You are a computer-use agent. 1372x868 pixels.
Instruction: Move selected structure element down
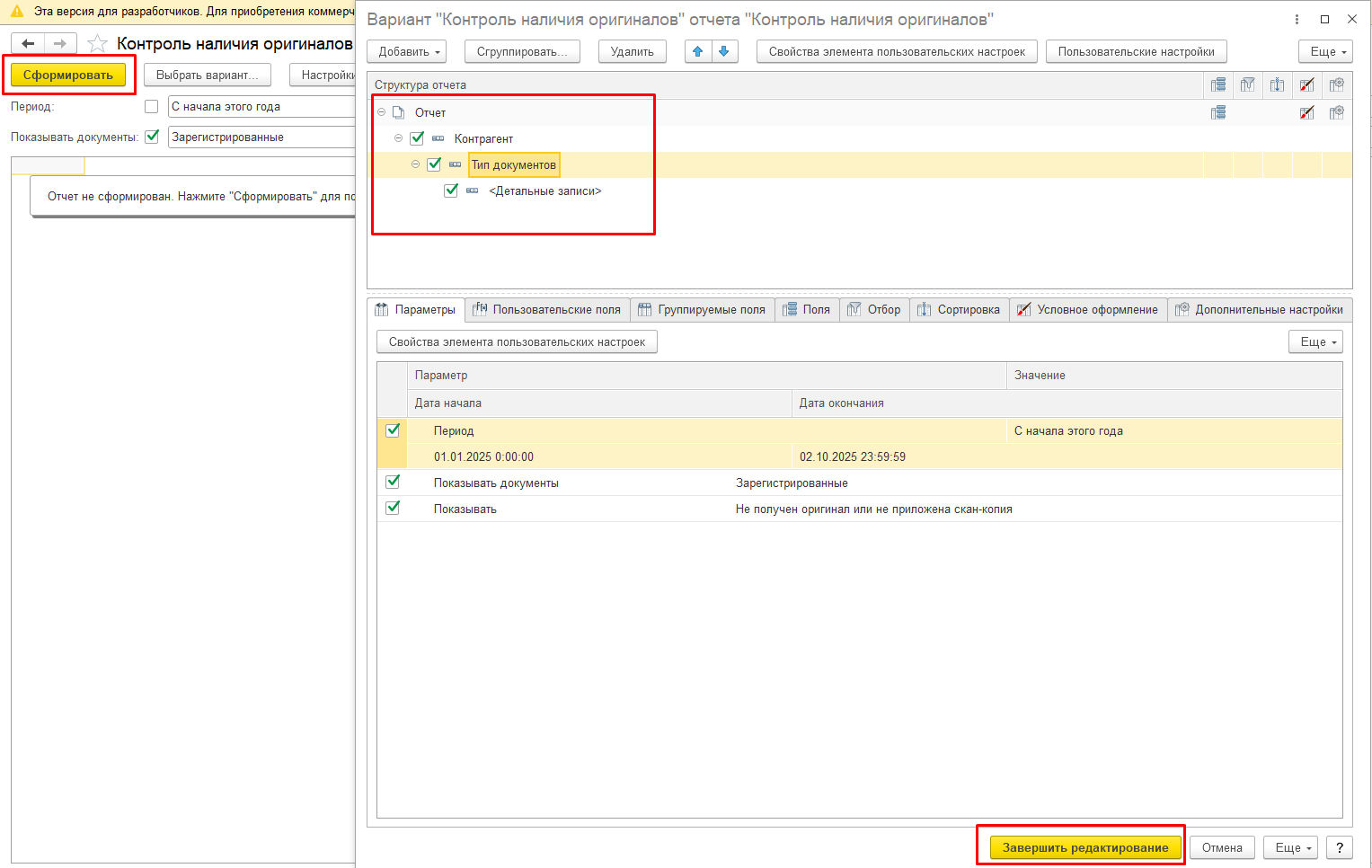[x=724, y=51]
